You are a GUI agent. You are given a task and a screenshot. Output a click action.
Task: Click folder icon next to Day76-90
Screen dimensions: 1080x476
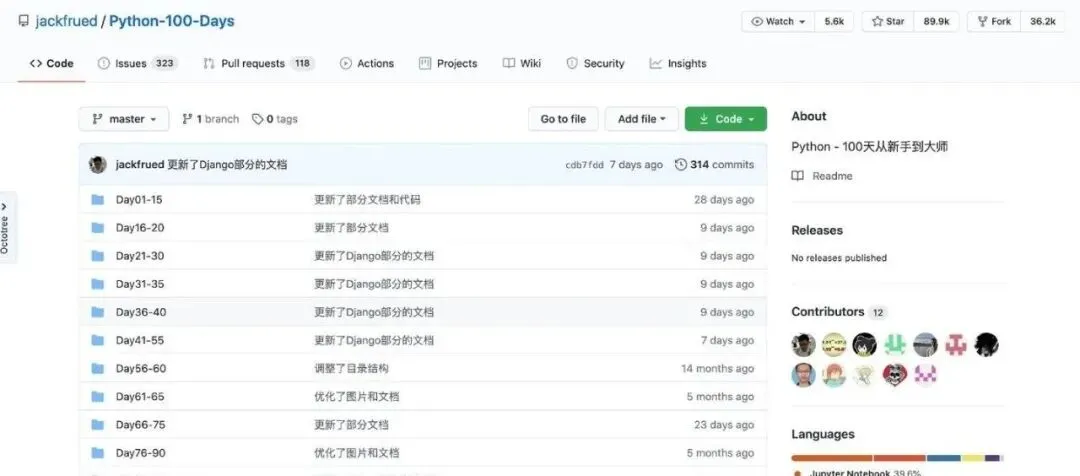(x=98, y=453)
